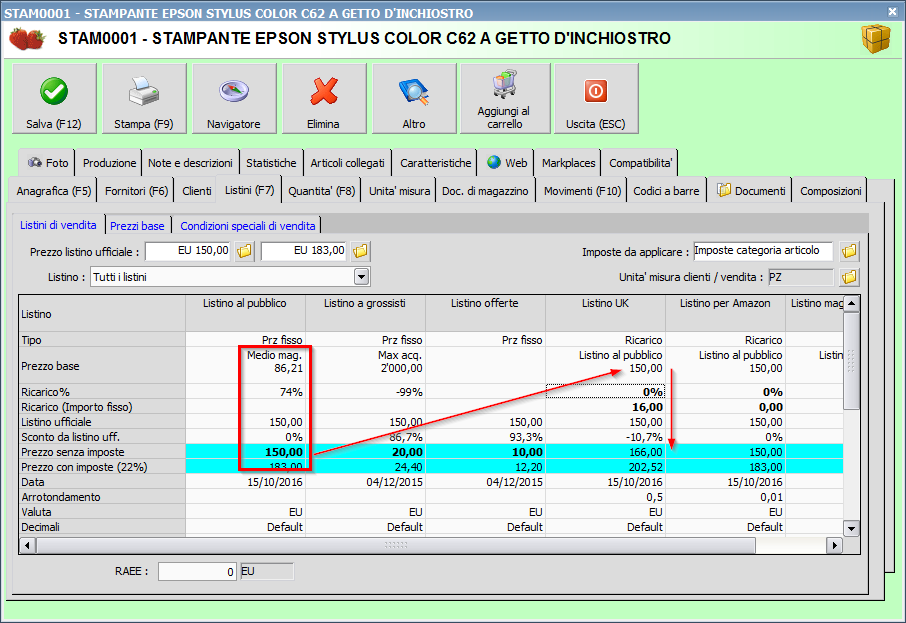Screen dimensions: 906x623
Task: Switch to Note e descrizioni tab
Action: coord(190,163)
